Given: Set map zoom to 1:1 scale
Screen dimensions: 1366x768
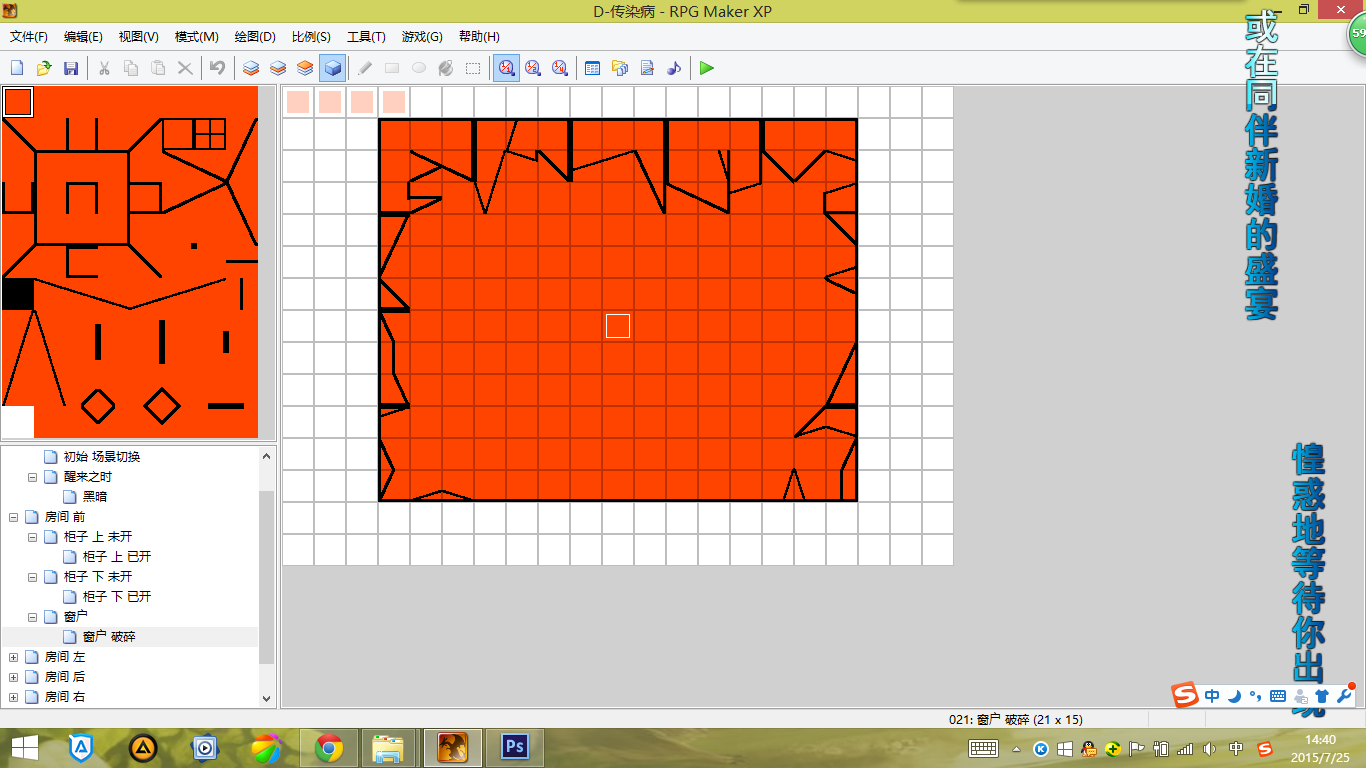Looking at the screenshot, I should tap(506, 68).
